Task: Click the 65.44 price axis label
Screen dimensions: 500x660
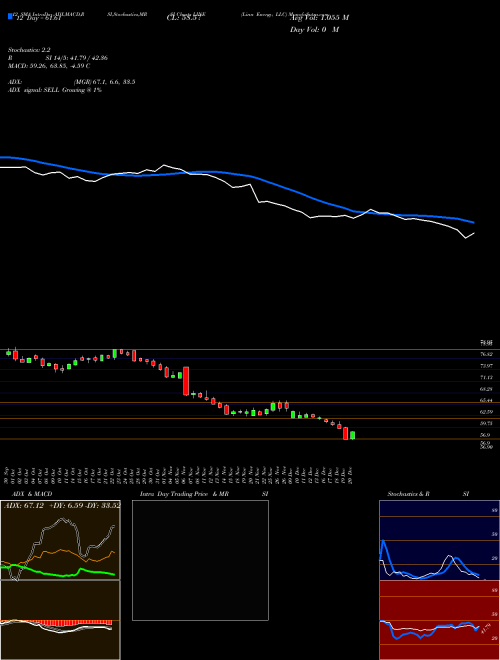Action: point(486,401)
